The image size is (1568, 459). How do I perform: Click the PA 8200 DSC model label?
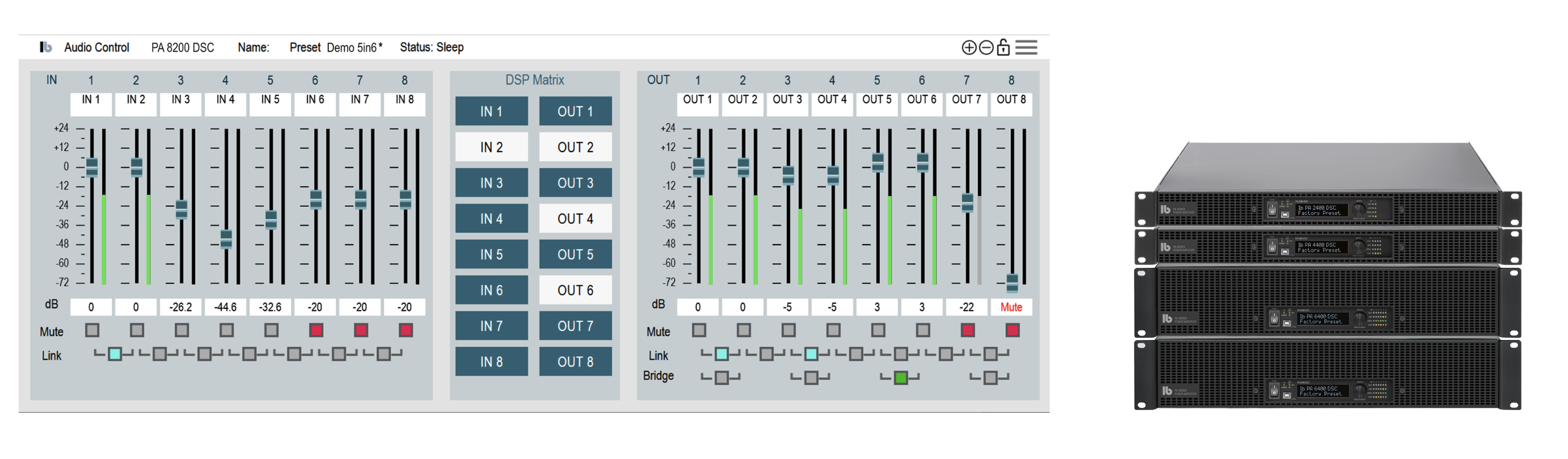[183, 47]
